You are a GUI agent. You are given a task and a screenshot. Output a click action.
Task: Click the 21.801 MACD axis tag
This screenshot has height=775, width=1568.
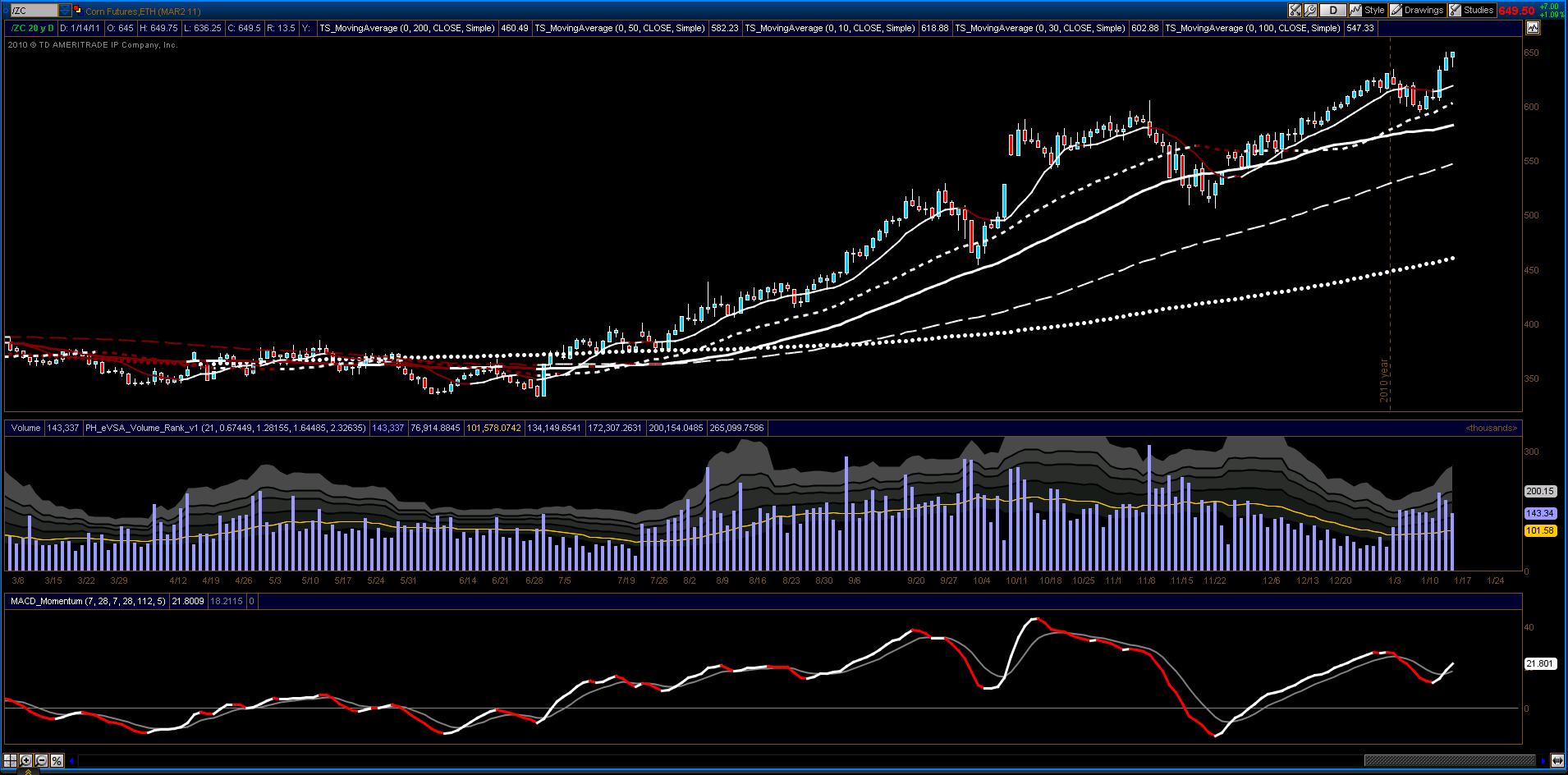pyautogui.click(x=1540, y=663)
